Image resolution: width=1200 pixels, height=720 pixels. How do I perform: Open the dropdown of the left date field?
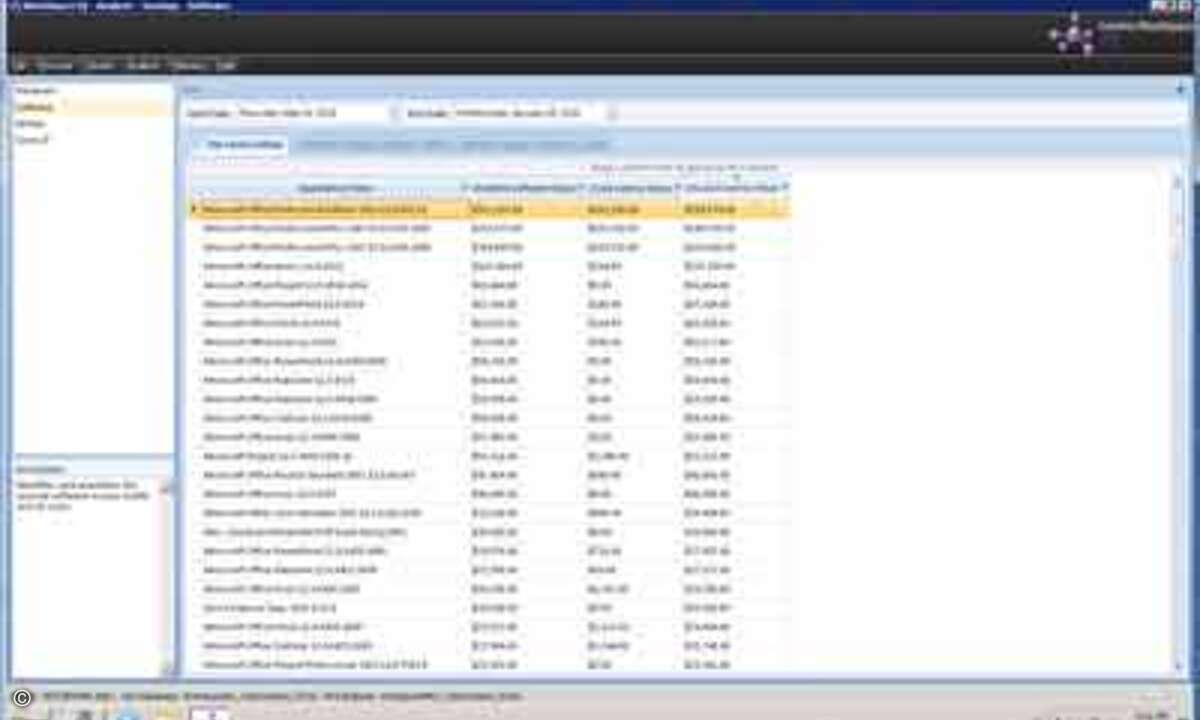(x=393, y=114)
